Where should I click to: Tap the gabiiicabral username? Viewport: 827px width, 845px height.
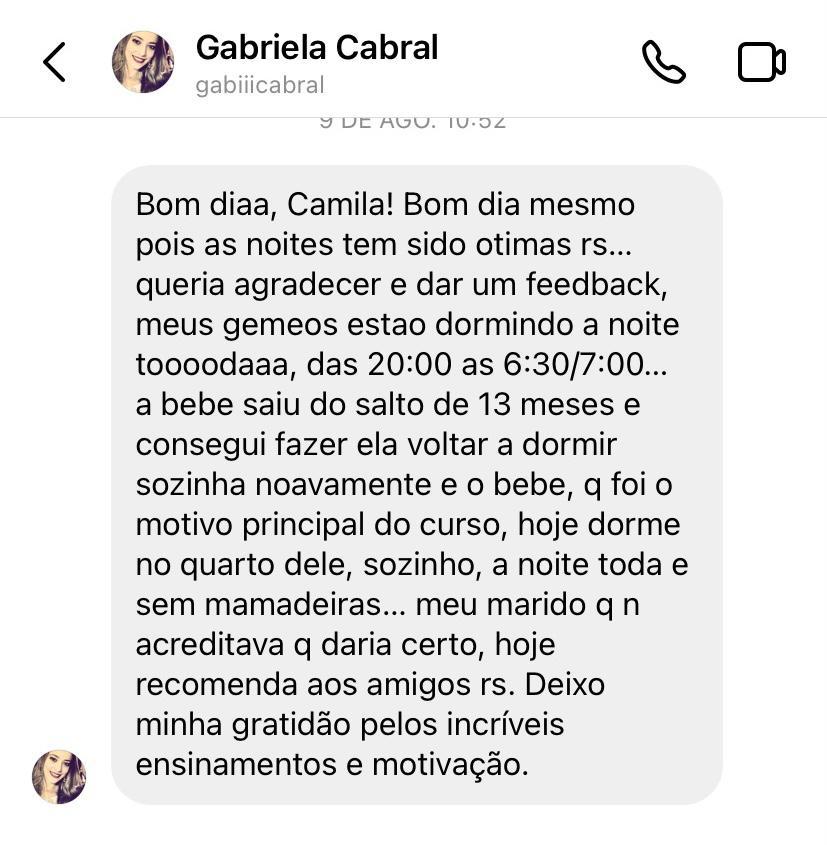[x=260, y=85]
